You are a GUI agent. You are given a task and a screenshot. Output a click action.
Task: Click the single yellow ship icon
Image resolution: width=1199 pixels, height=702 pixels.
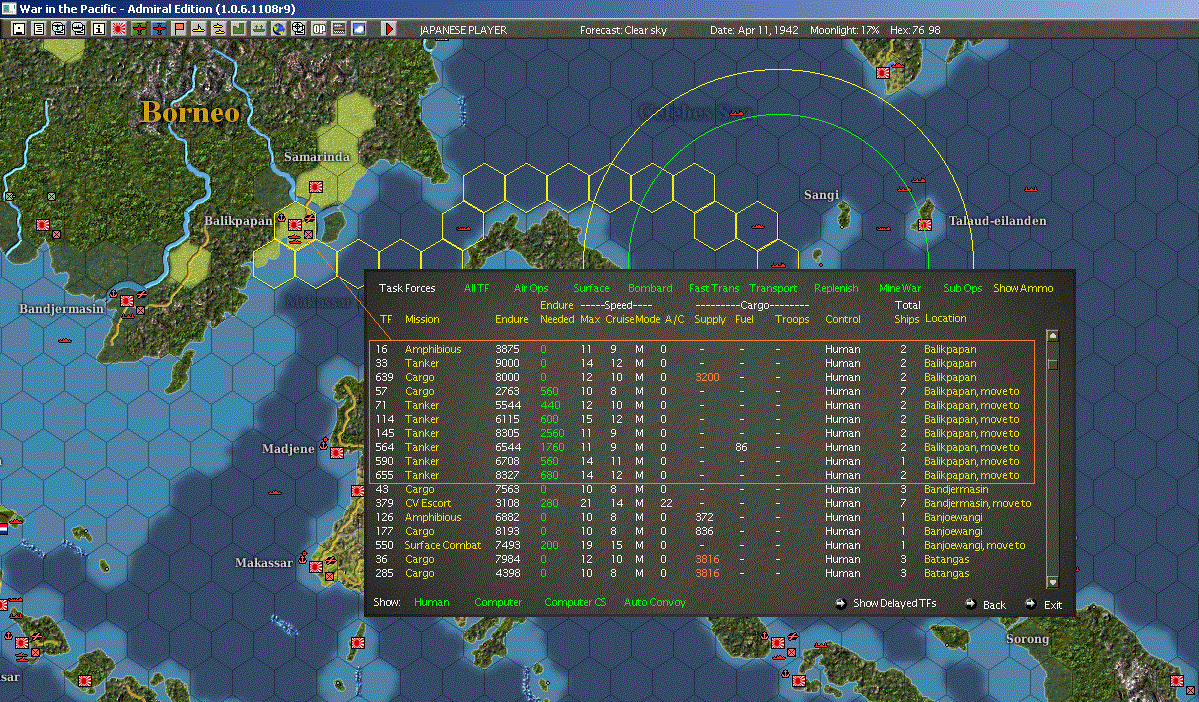click(x=199, y=29)
